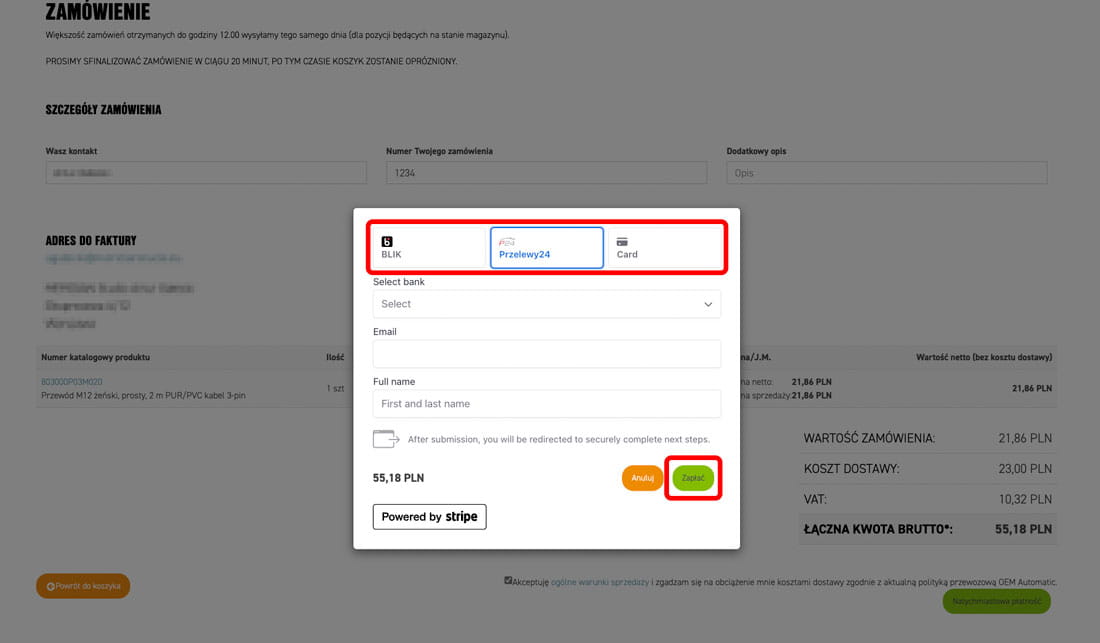
Task: Cancel payment with the Anuluj button
Action: pyautogui.click(x=642, y=478)
